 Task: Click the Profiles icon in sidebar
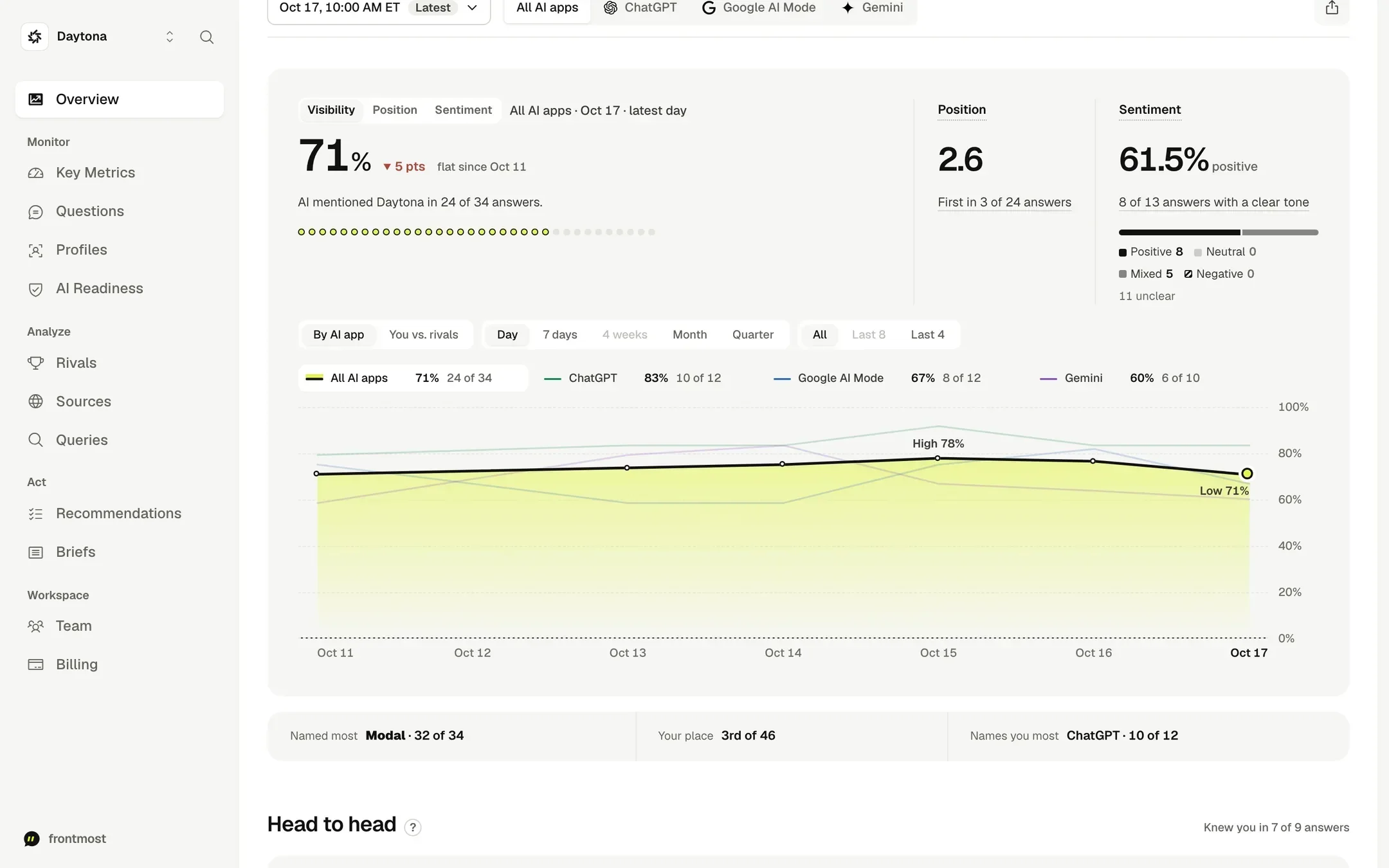click(x=36, y=250)
